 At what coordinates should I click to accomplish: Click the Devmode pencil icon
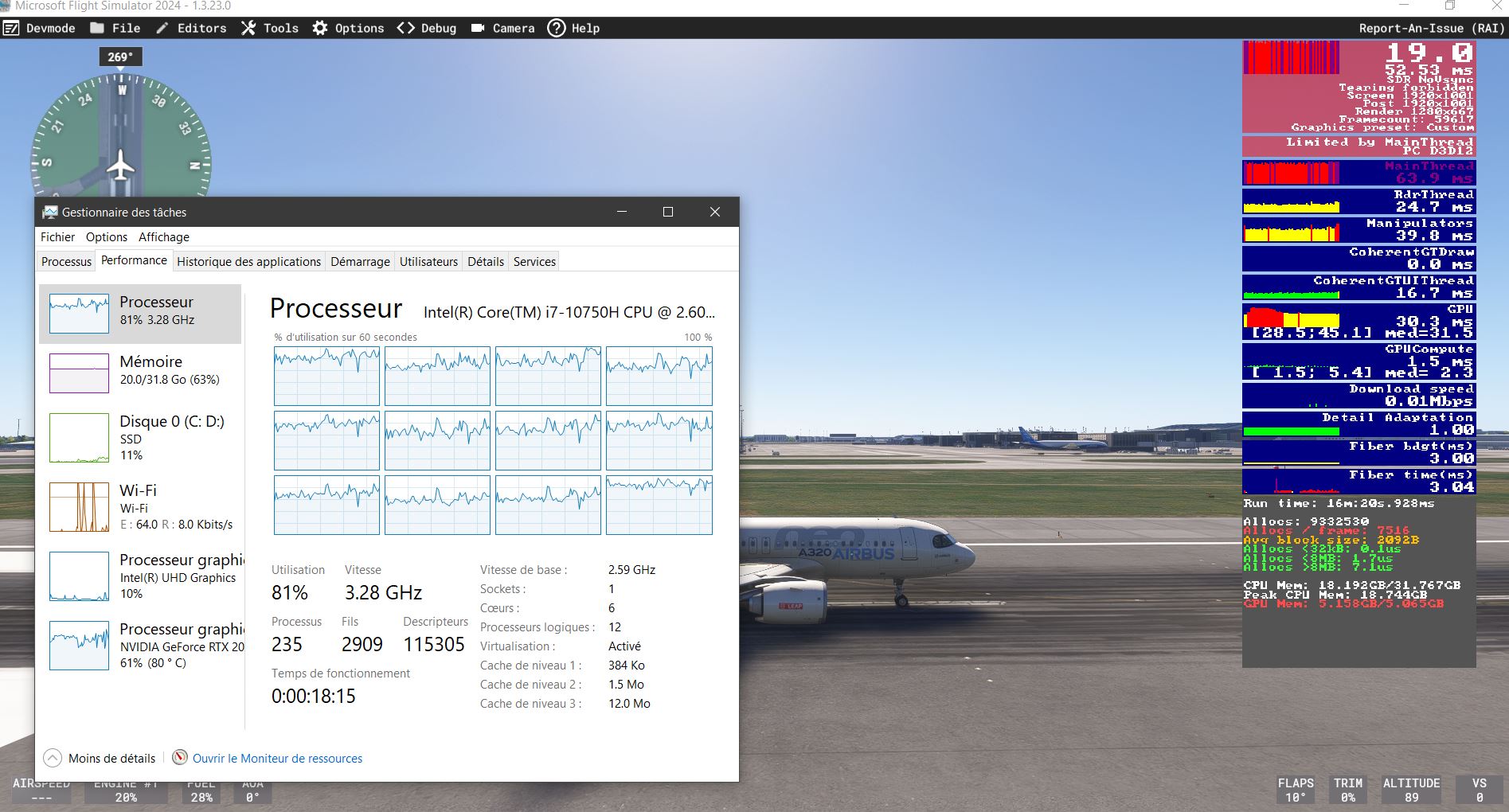pos(11,28)
